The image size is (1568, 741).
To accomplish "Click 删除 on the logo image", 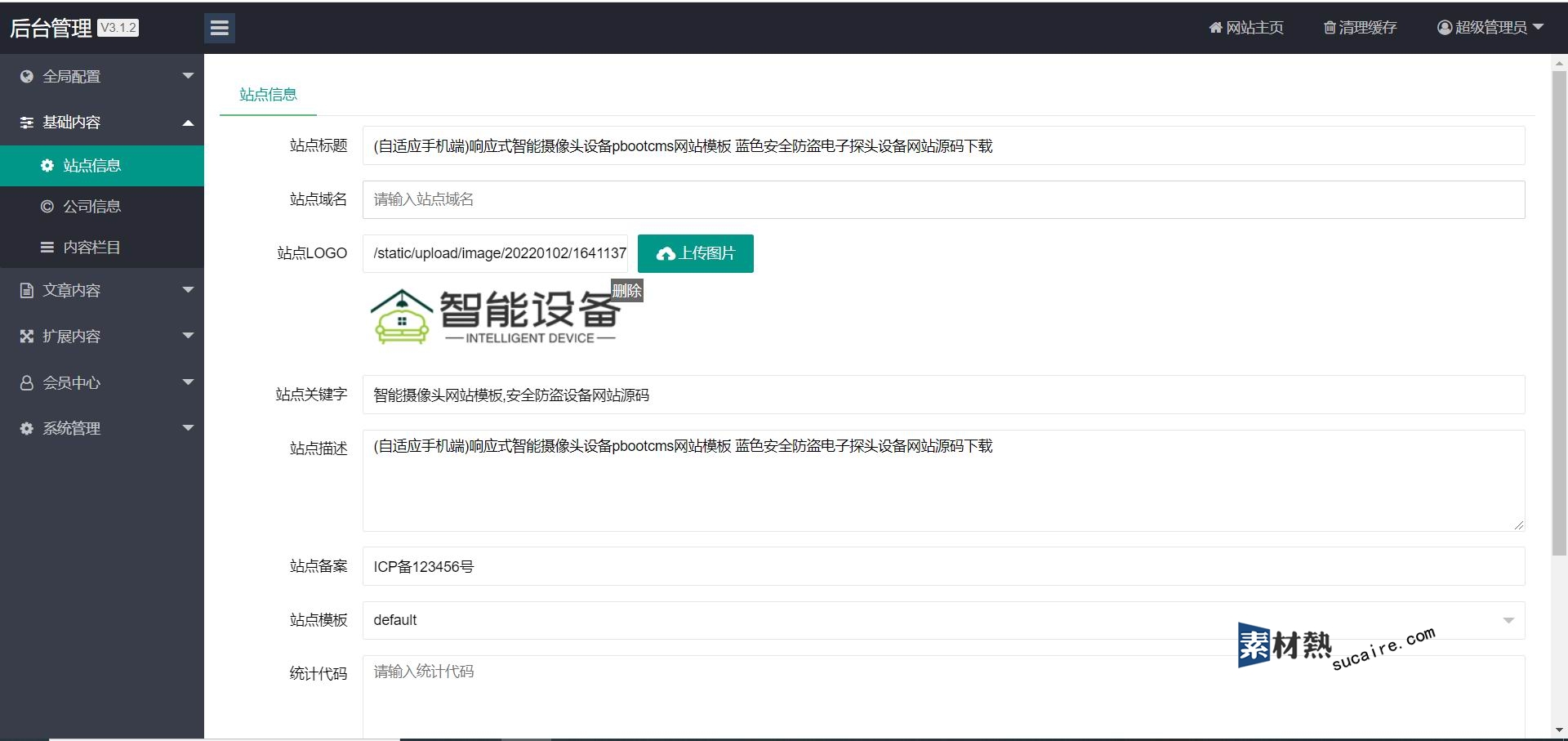I will pos(627,291).
